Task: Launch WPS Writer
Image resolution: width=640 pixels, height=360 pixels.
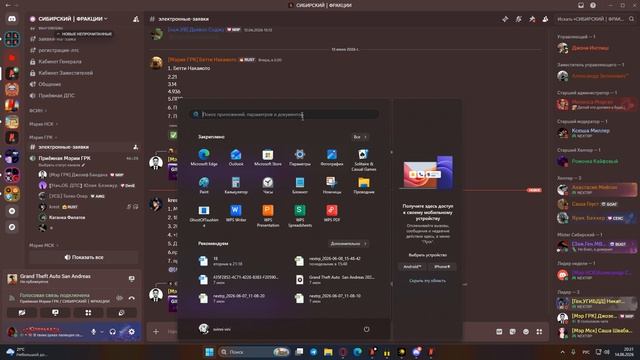Action: (x=236, y=213)
